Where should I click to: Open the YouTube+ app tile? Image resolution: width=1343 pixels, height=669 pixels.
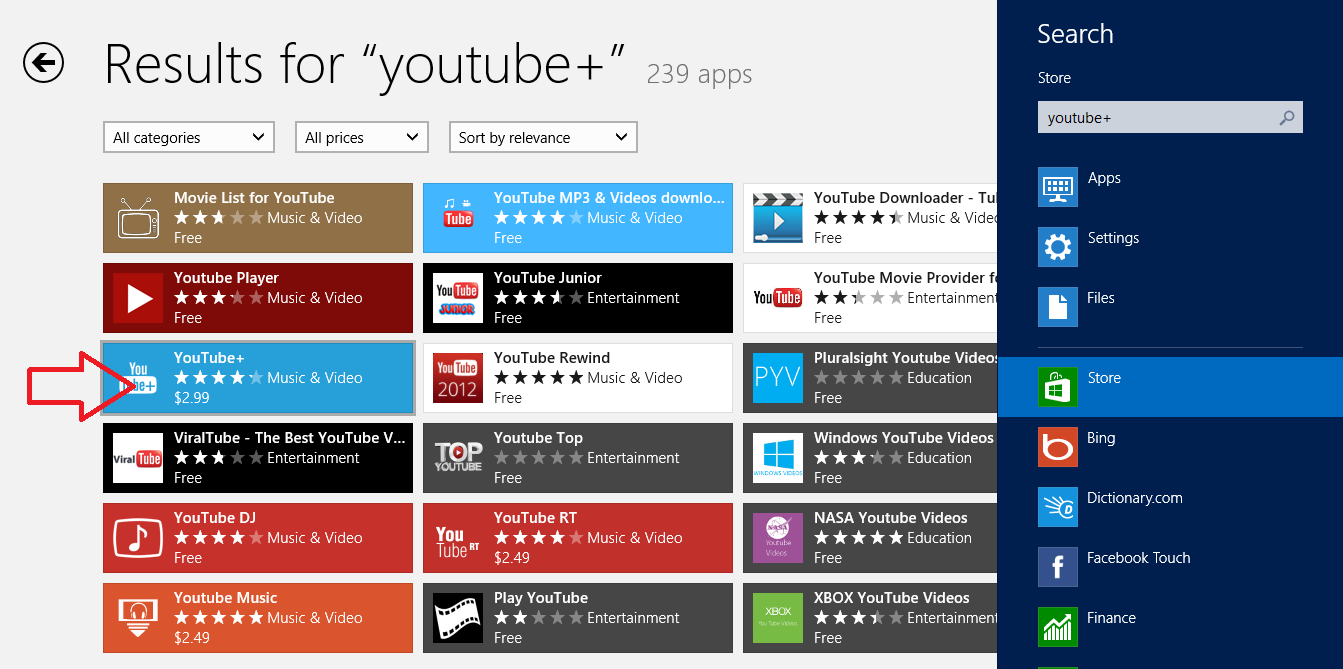pyautogui.click(x=258, y=378)
